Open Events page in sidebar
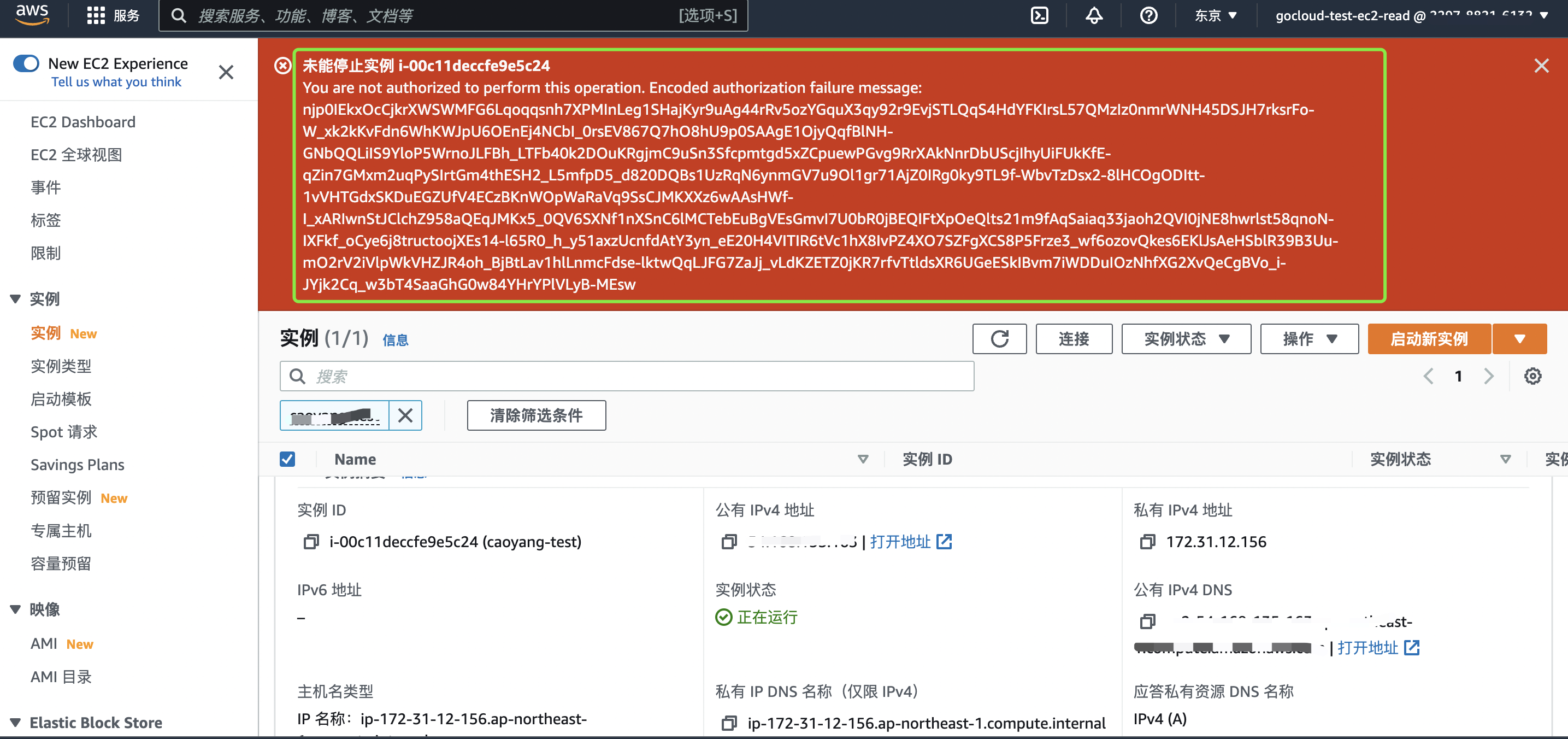Viewport: 1568px width, 739px height. tap(46, 187)
